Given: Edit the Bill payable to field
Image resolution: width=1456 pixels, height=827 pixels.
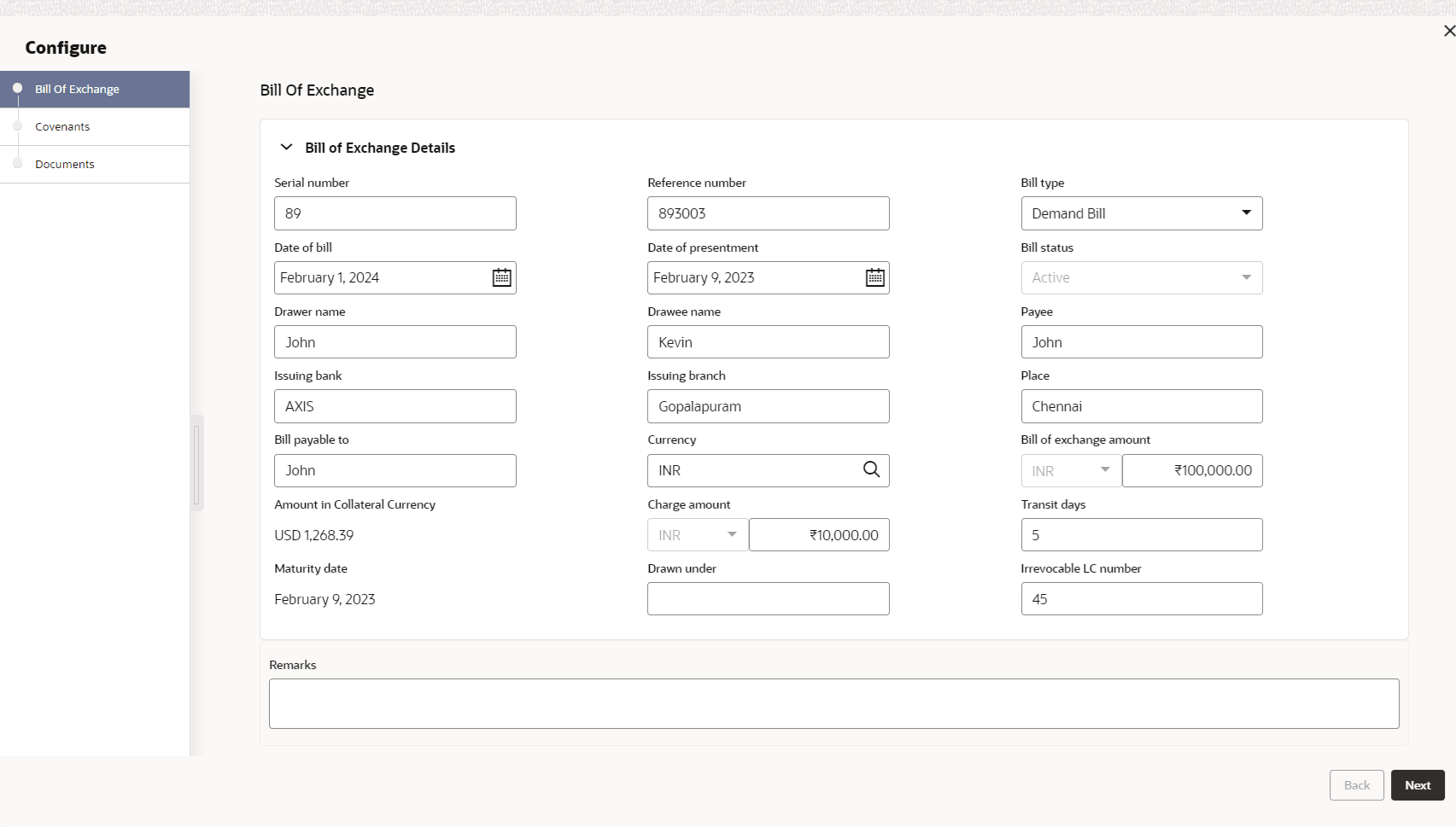Looking at the screenshot, I should pyautogui.click(x=395, y=470).
